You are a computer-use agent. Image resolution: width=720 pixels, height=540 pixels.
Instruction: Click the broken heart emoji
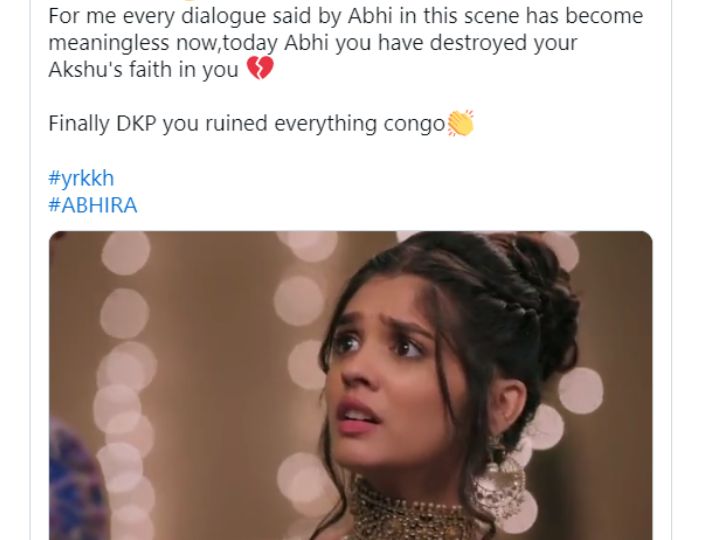[x=260, y=68]
